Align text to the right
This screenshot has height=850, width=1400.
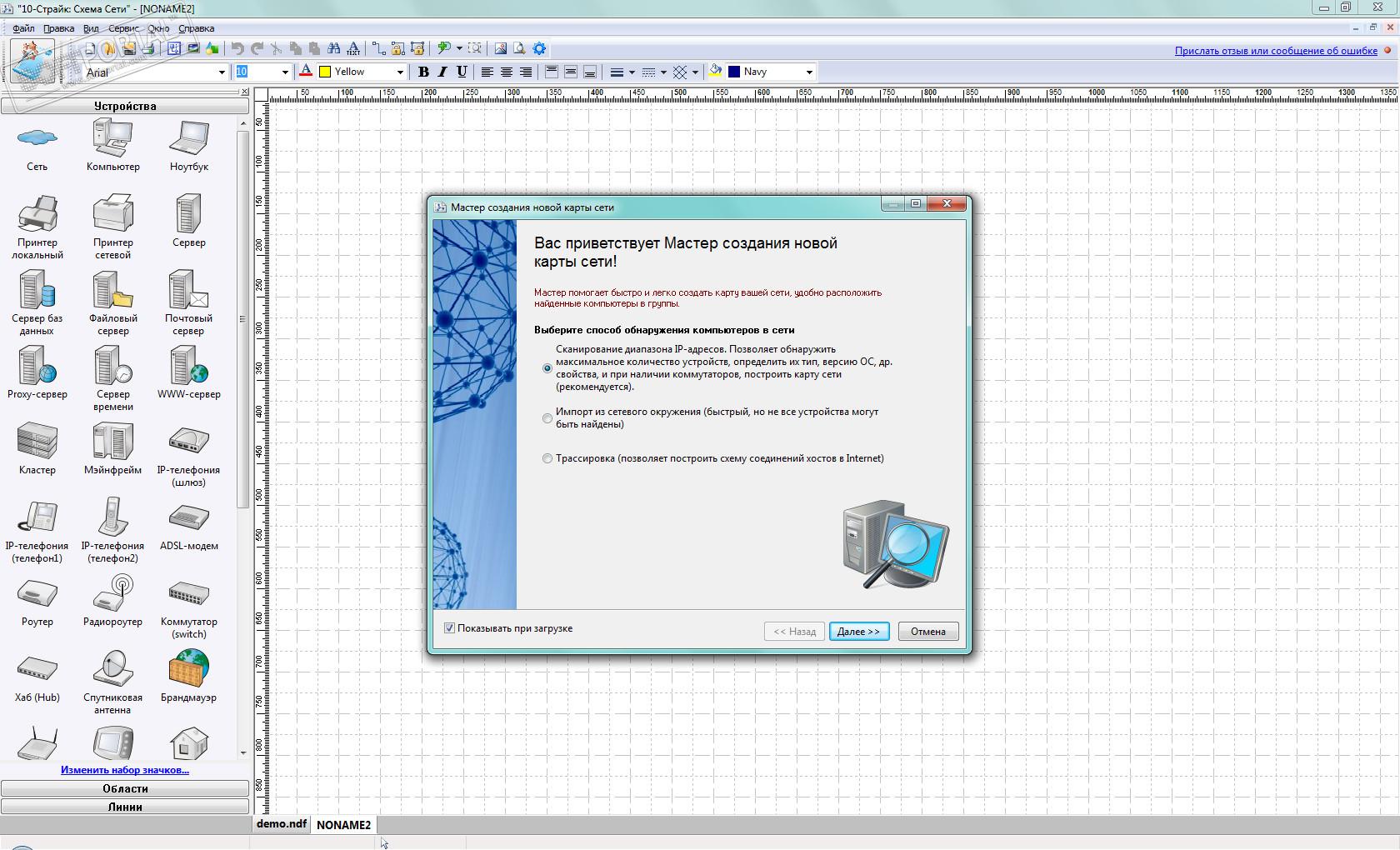point(525,72)
